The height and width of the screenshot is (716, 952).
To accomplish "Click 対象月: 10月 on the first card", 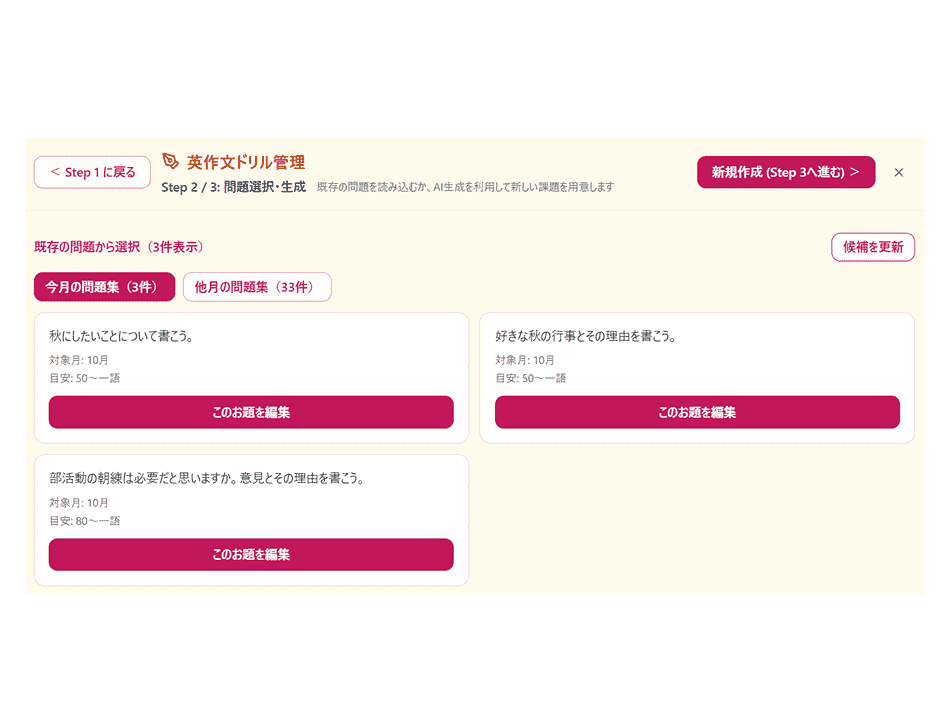I will (78, 361).
